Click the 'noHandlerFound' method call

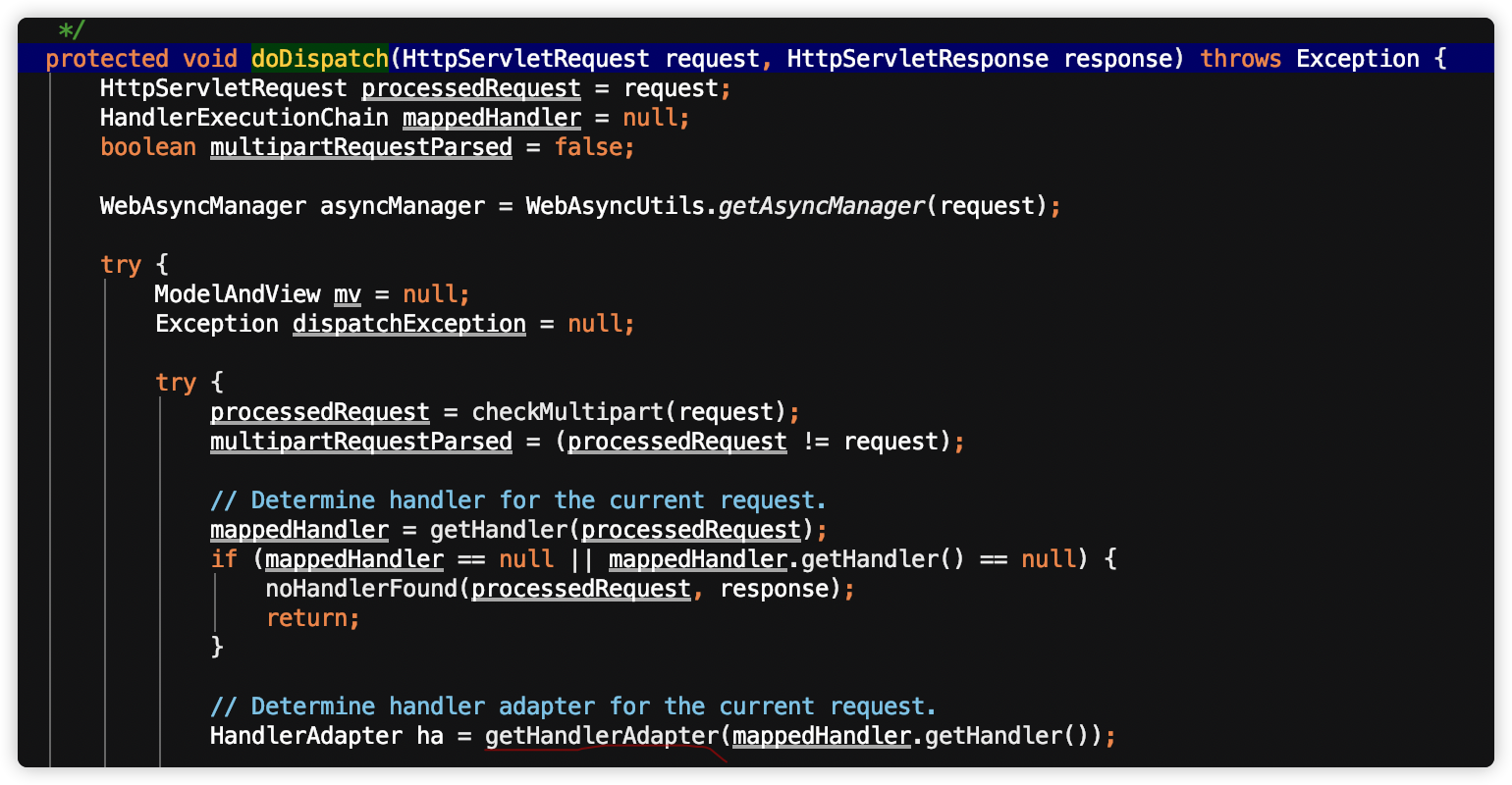[x=361, y=589]
